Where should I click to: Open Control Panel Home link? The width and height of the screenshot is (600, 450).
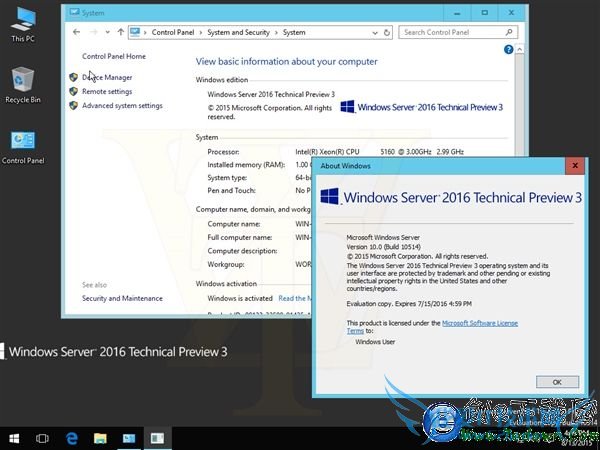(114, 56)
